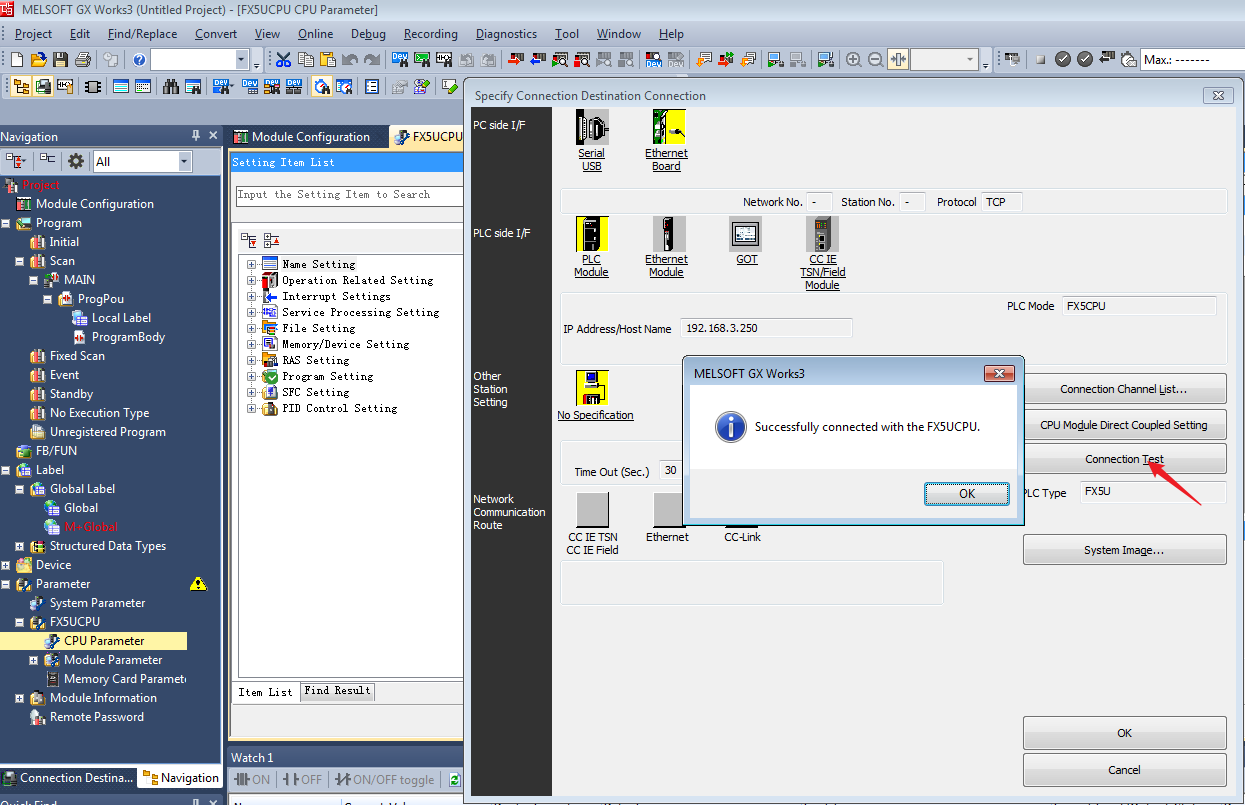Click the No Specification station icon
Viewport: 1245px width, 805px height.
[593, 388]
